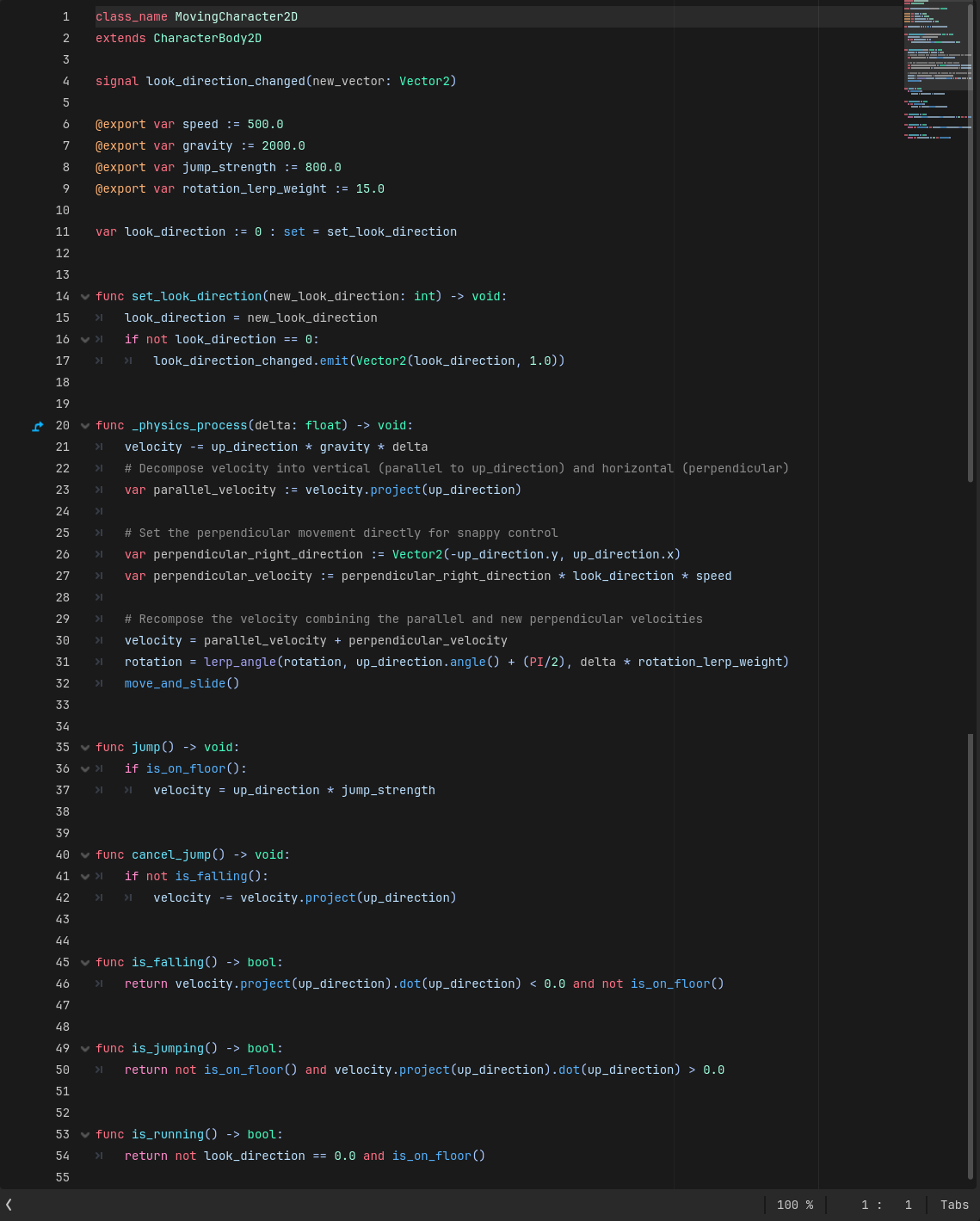Collapse the if not is_falling fold arrow
The image size is (980, 1221).
[x=85, y=877]
